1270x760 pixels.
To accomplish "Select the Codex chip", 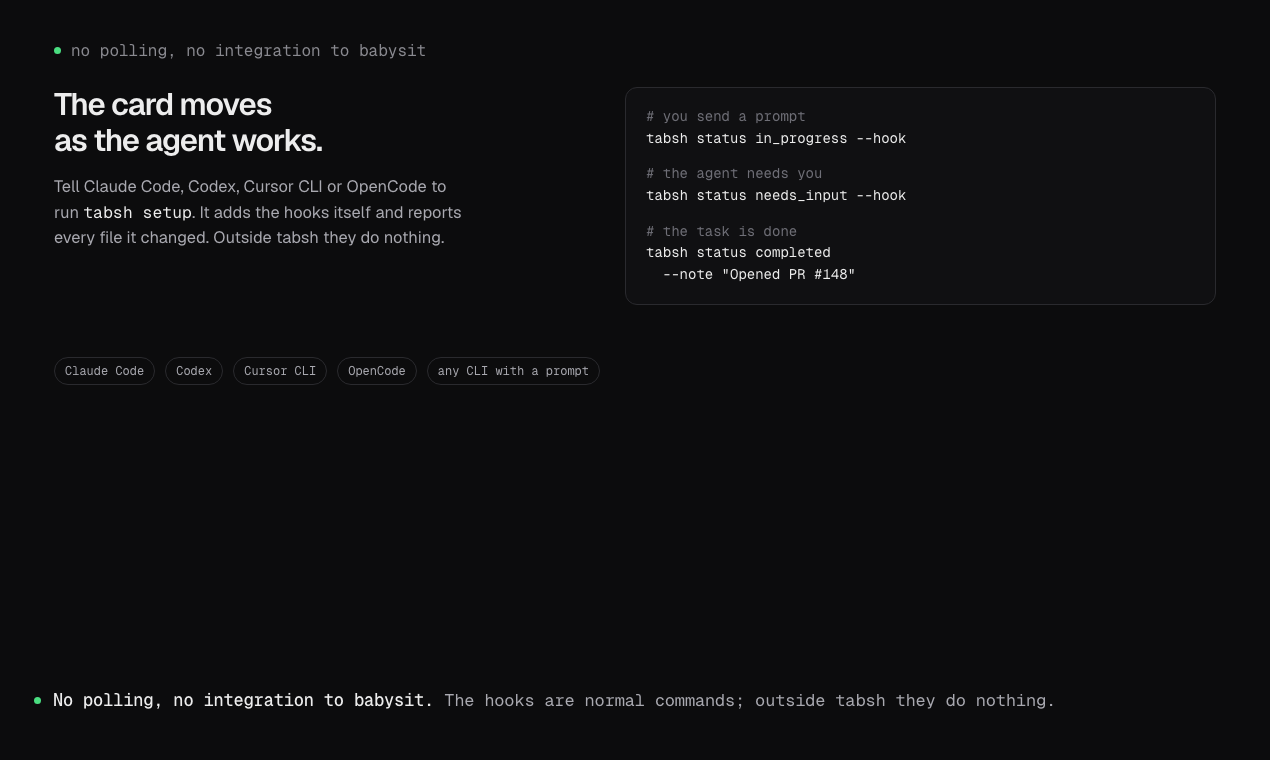I will [194, 371].
